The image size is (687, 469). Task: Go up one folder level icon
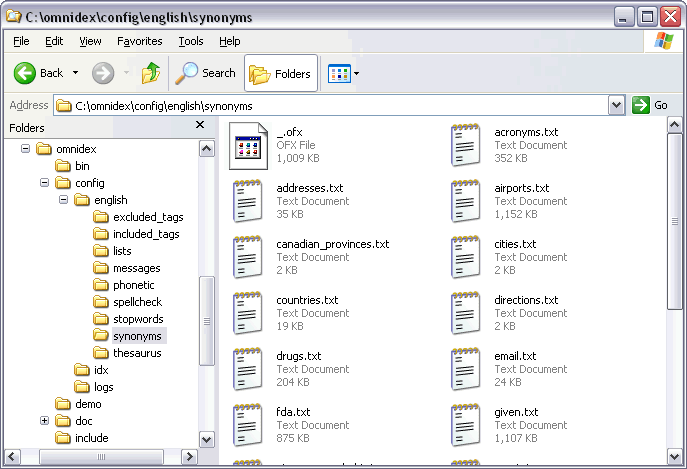[x=151, y=73]
